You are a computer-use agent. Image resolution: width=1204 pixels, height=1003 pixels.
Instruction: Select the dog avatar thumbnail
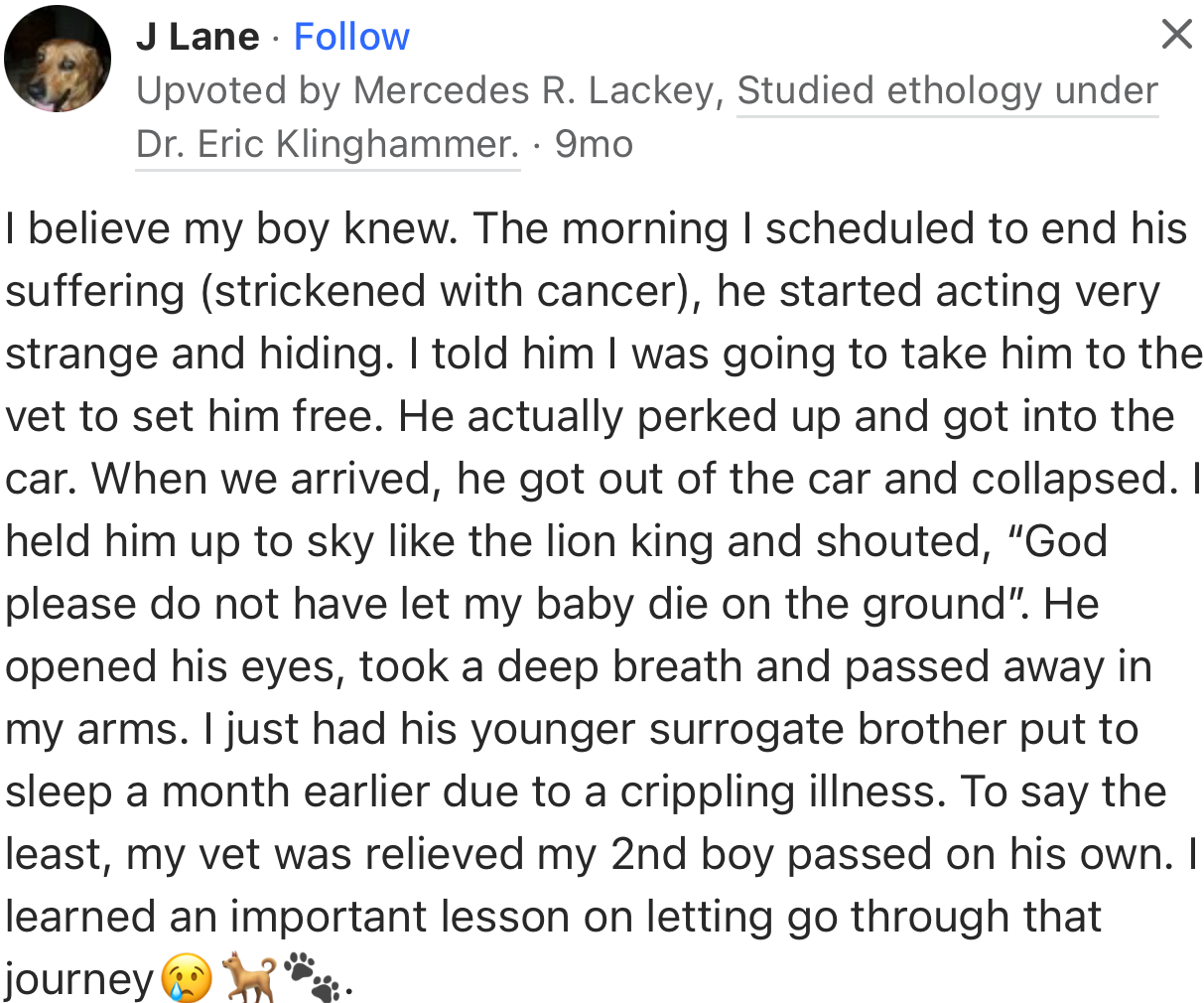pyautogui.click(x=57, y=57)
